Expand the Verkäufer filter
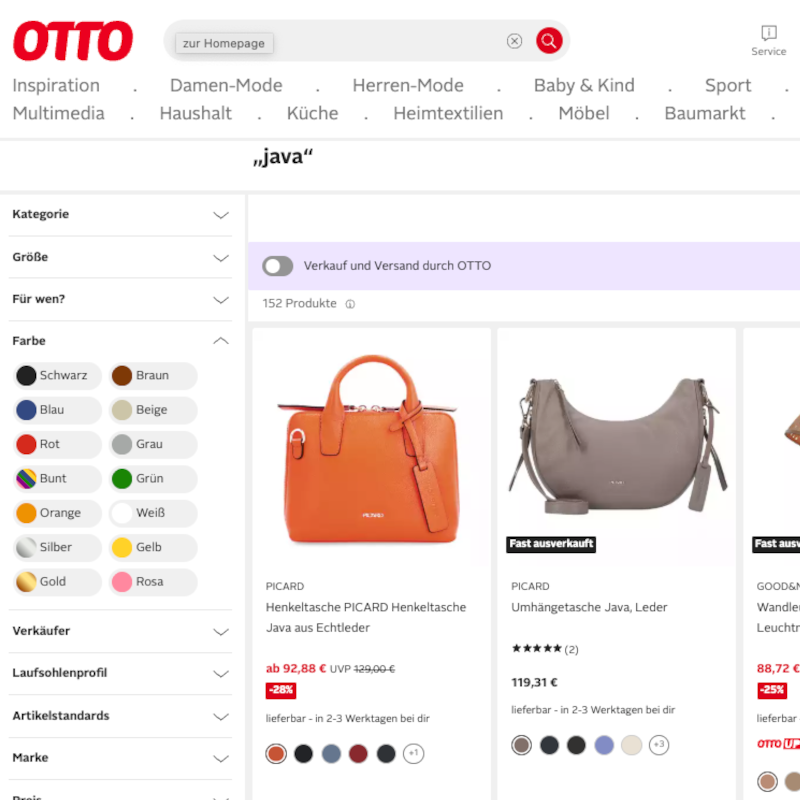800x800 pixels. pos(120,631)
